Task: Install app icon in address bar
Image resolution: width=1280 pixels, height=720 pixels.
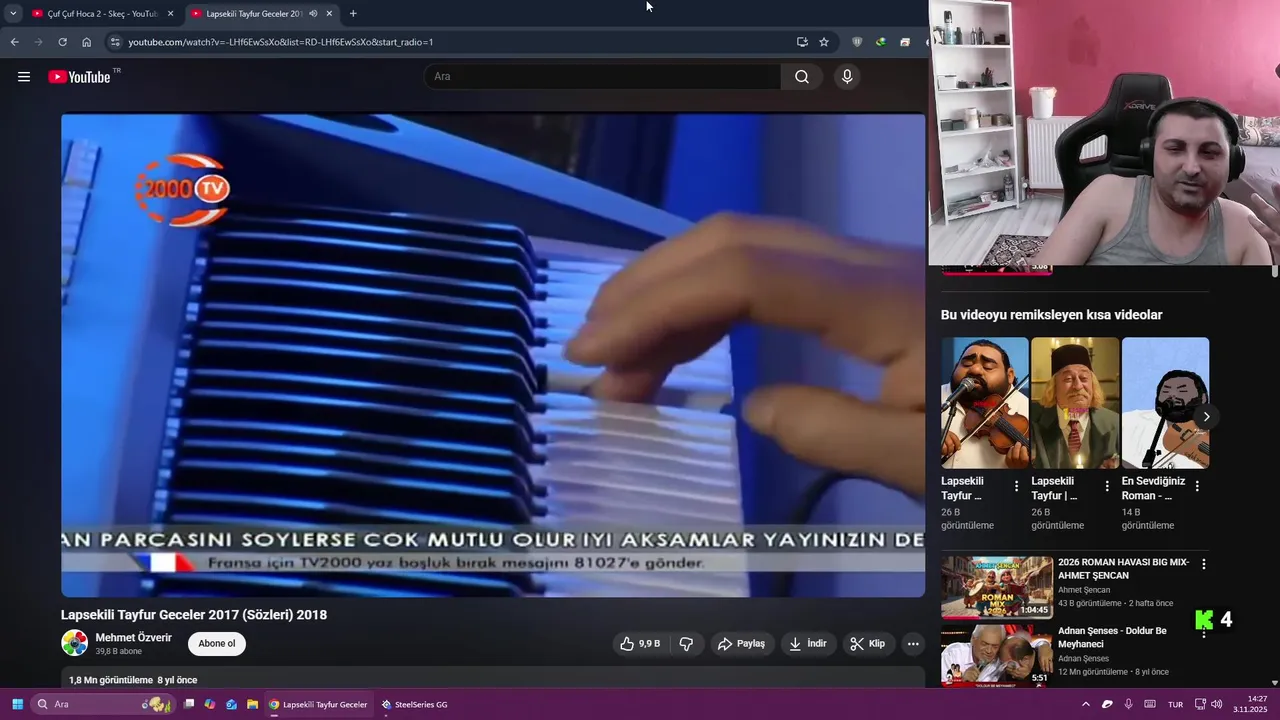Action: 802,42
